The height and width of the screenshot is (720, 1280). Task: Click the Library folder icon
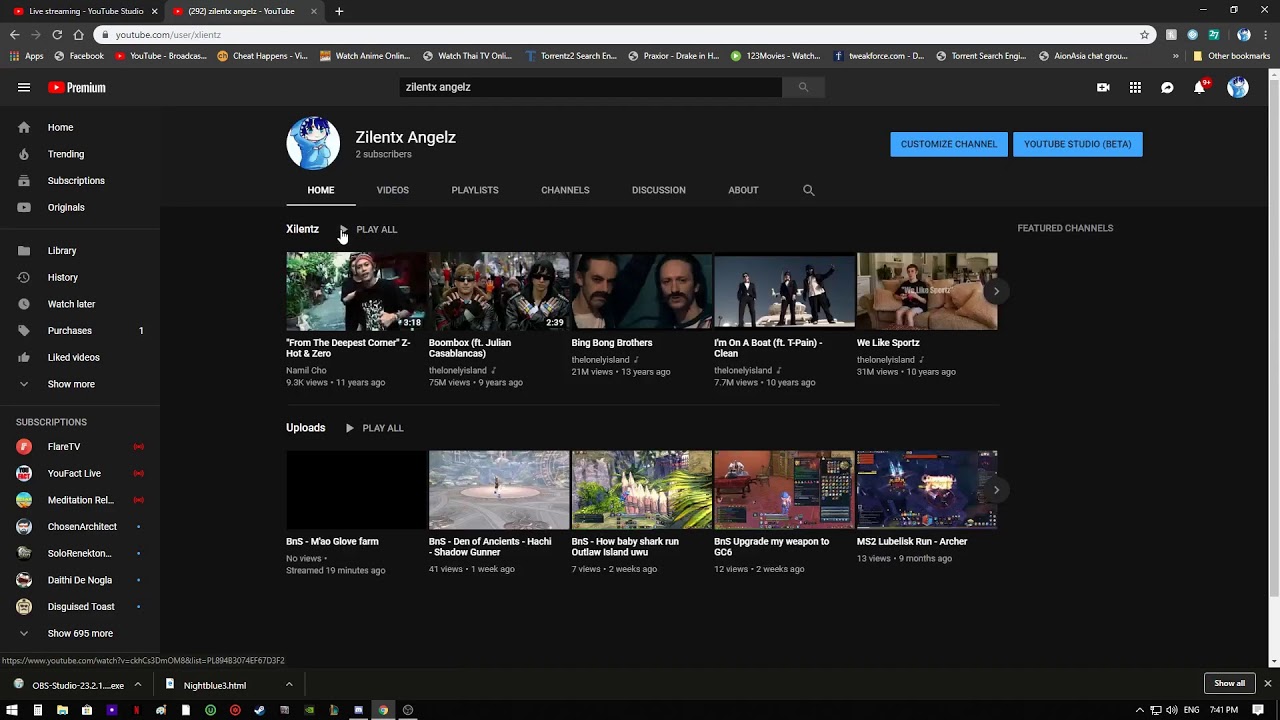[x=24, y=251]
